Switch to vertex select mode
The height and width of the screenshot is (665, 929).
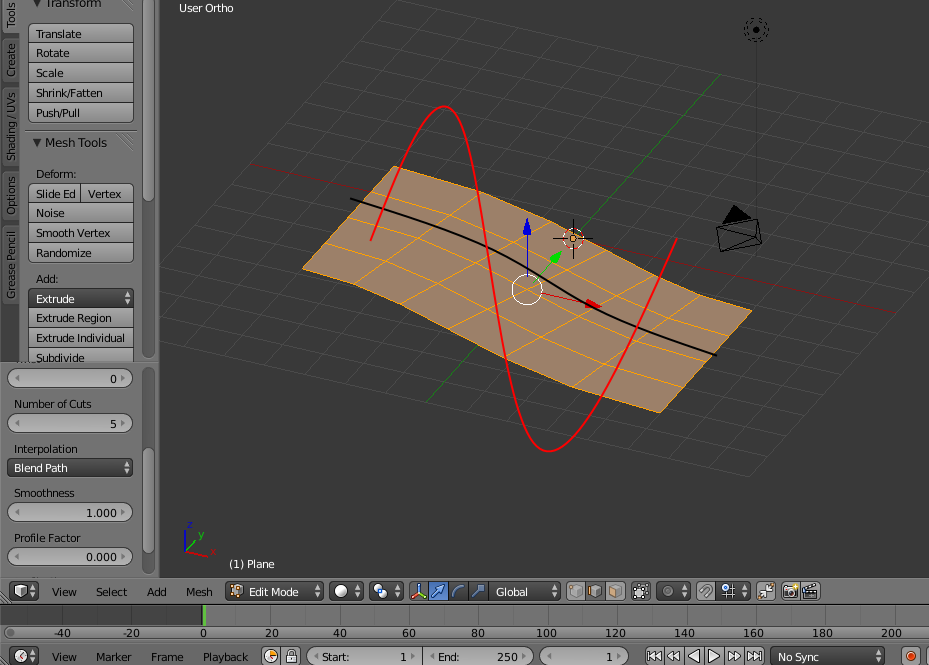[576, 591]
